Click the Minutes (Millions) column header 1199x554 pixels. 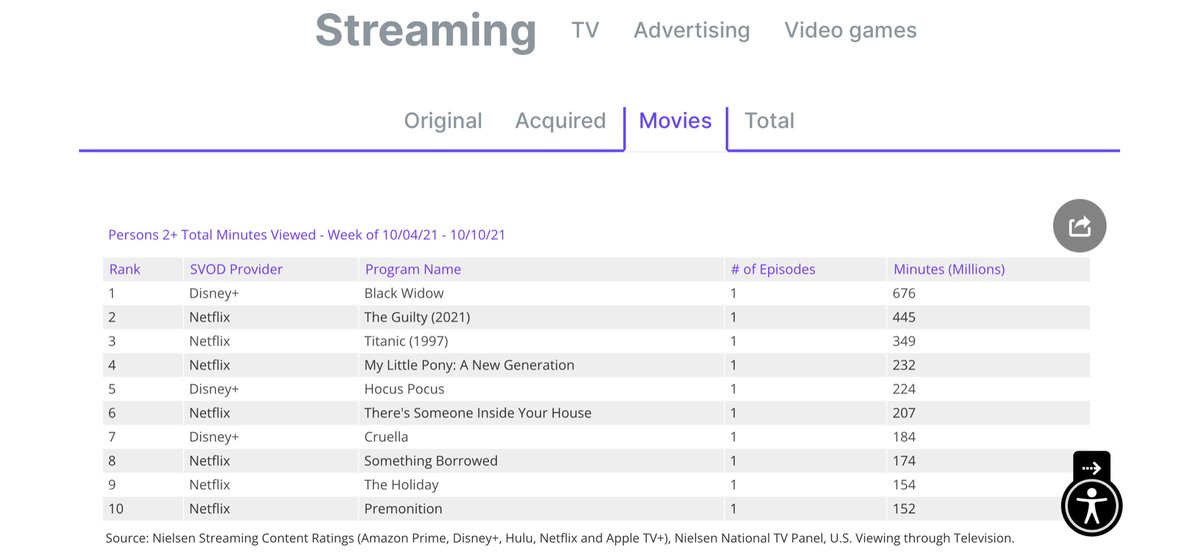click(948, 269)
